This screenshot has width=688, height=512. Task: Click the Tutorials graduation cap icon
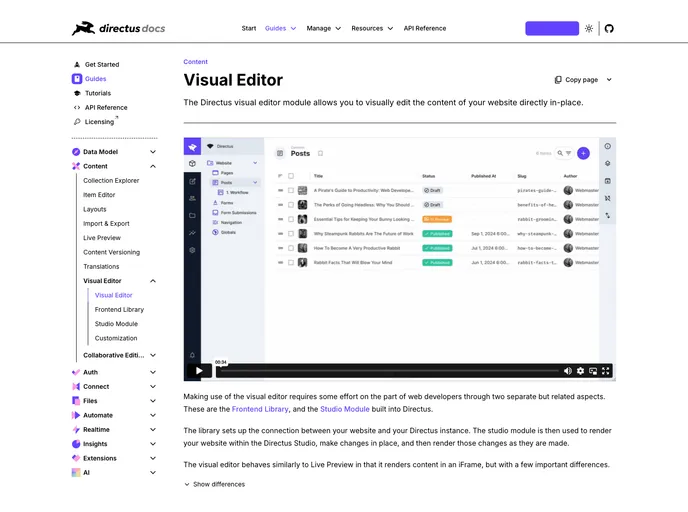point(77,93)
